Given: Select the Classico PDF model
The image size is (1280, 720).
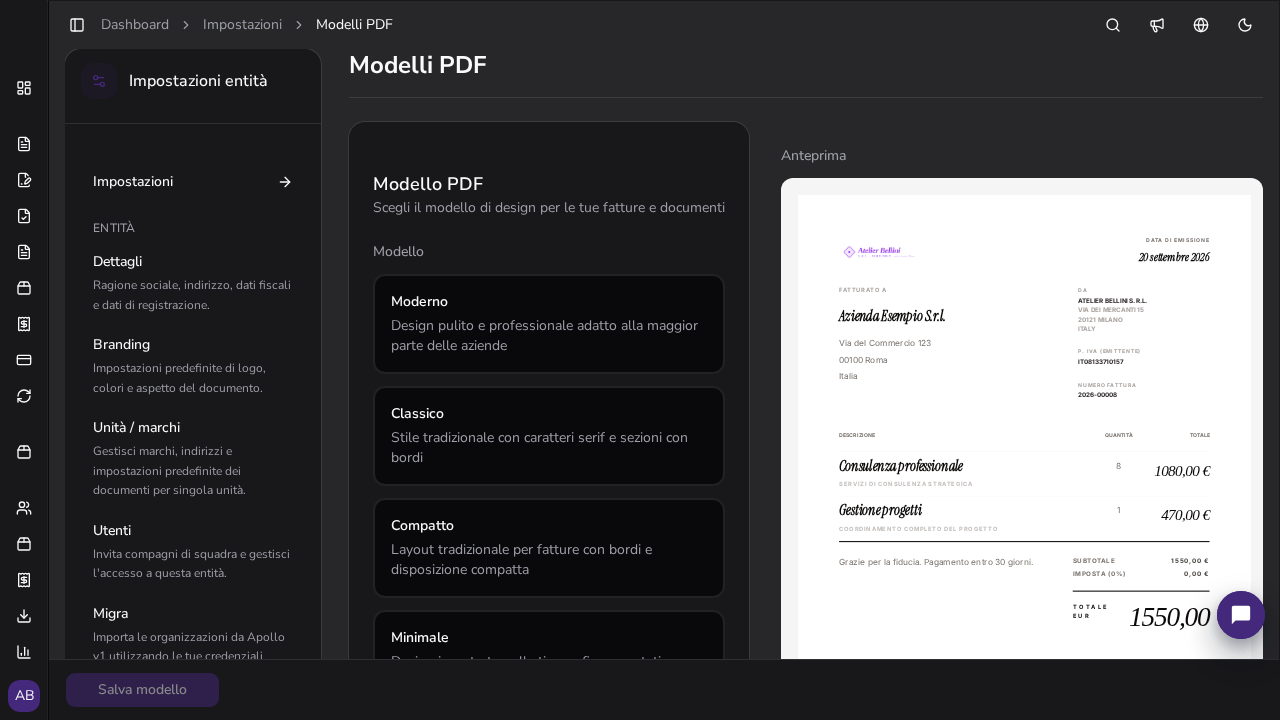Looking at the screenshot, I should [549, 436].
